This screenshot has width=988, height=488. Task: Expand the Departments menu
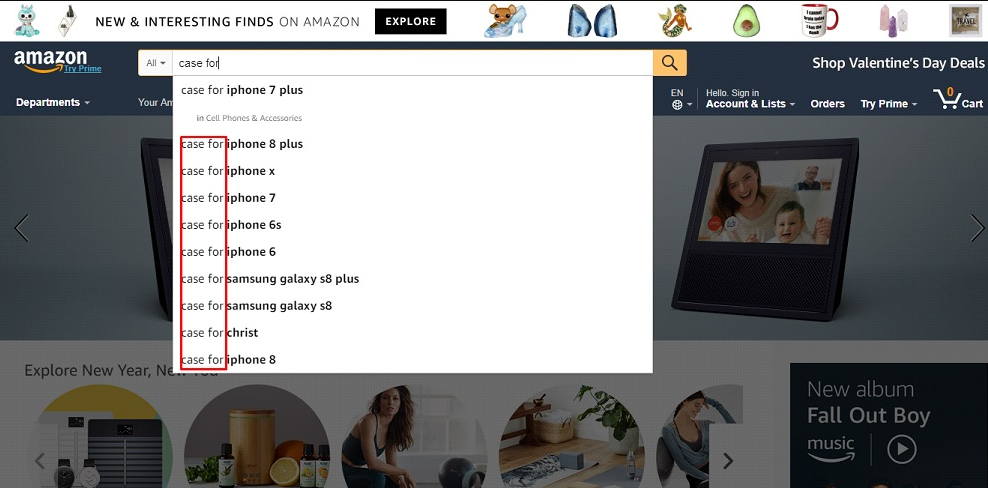53,102
